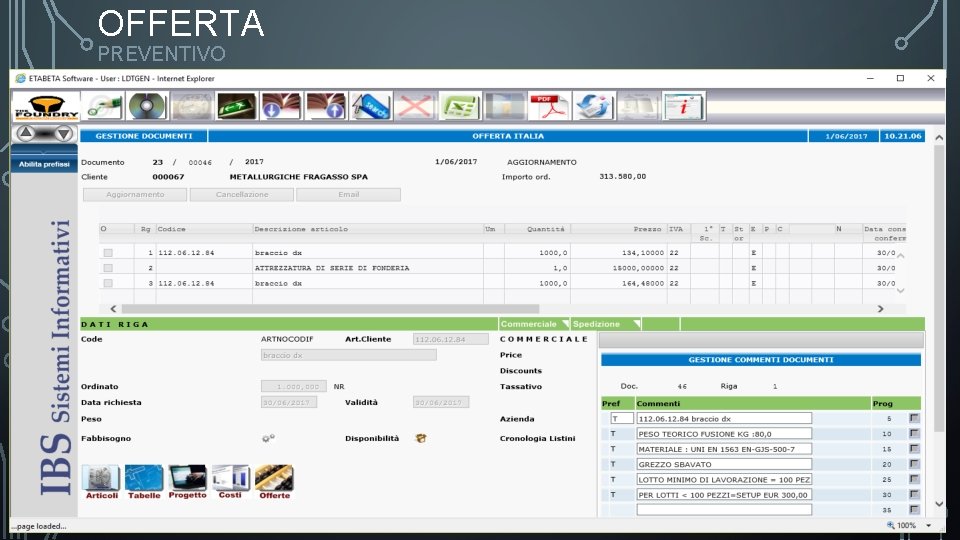The height and width of the screenshot is (540, 960).
Task: Click the page vertical scrollbar thumb
Action: point(939,288)
